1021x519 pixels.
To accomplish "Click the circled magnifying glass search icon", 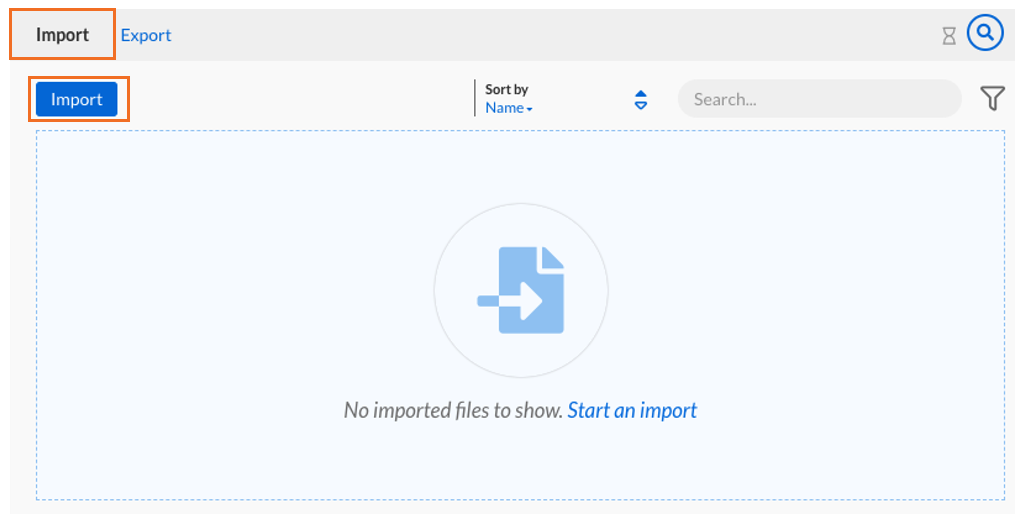I will [985, 33].
